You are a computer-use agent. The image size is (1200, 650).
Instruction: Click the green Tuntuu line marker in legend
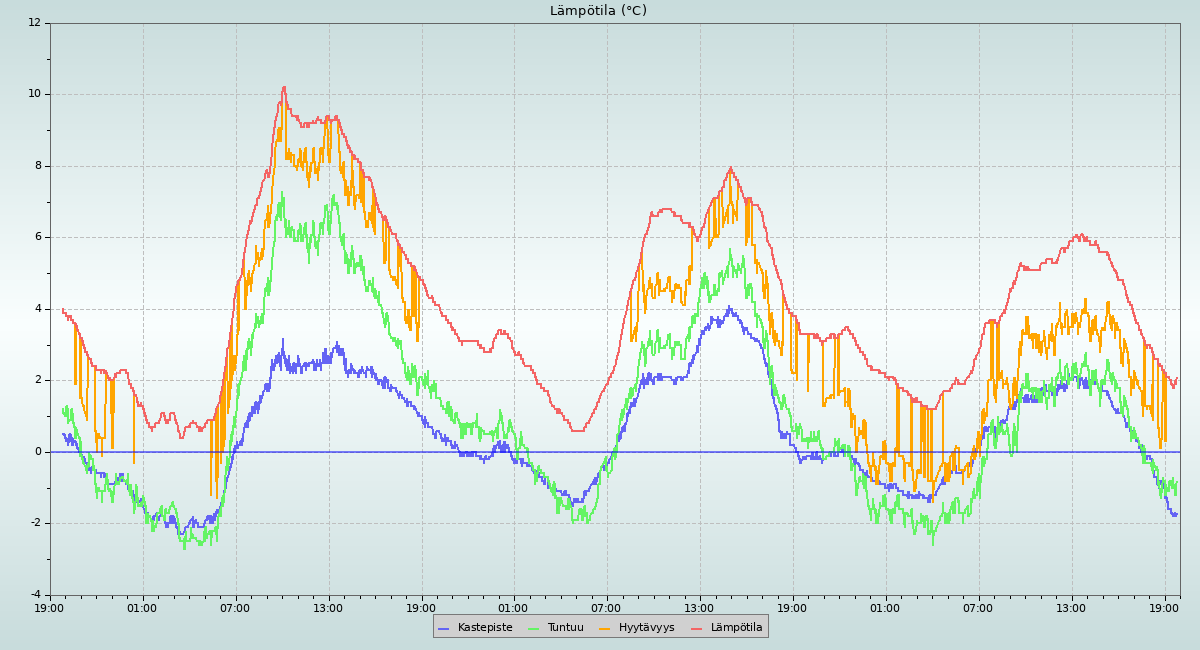[x=533, y=628]
